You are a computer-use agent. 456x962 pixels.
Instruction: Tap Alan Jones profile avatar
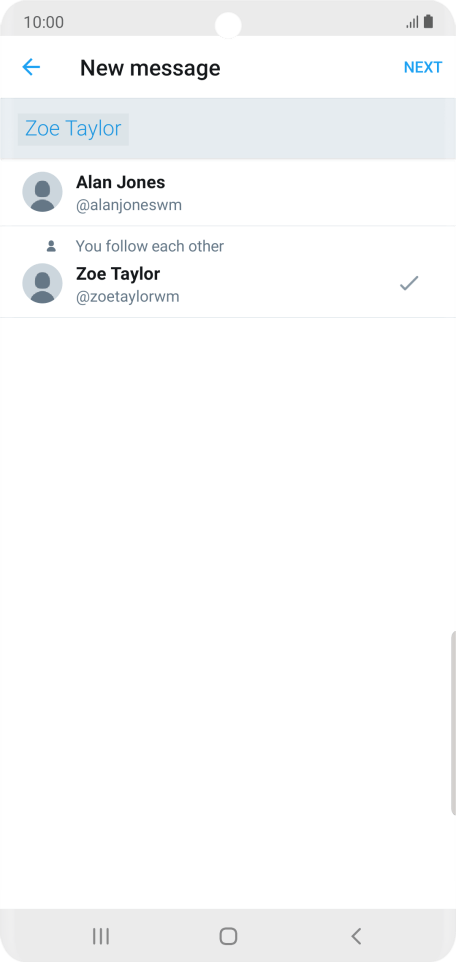pos(42,192)
